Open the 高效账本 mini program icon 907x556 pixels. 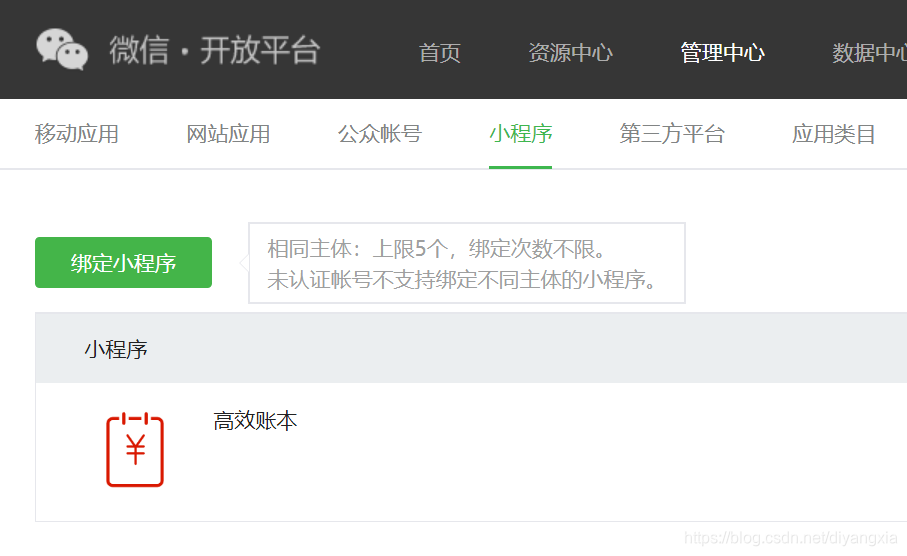pyautogui.click(x=135, y=450)
